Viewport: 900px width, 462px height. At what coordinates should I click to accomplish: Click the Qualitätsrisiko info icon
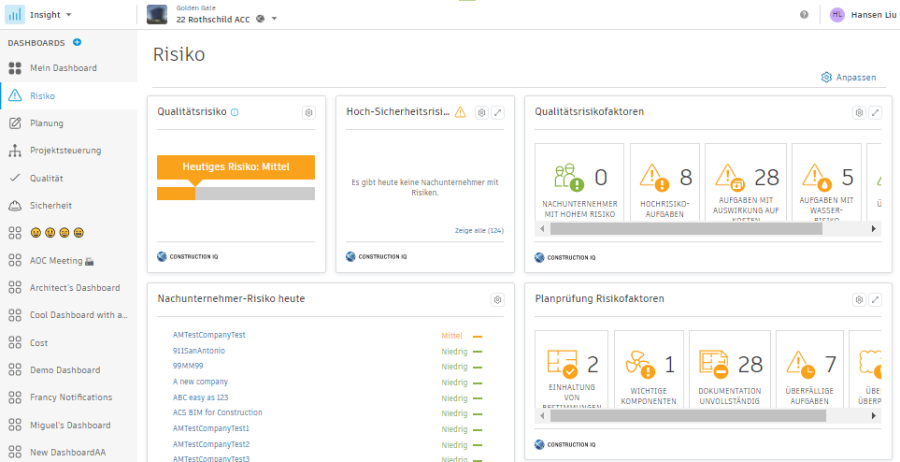click(235, 112)
